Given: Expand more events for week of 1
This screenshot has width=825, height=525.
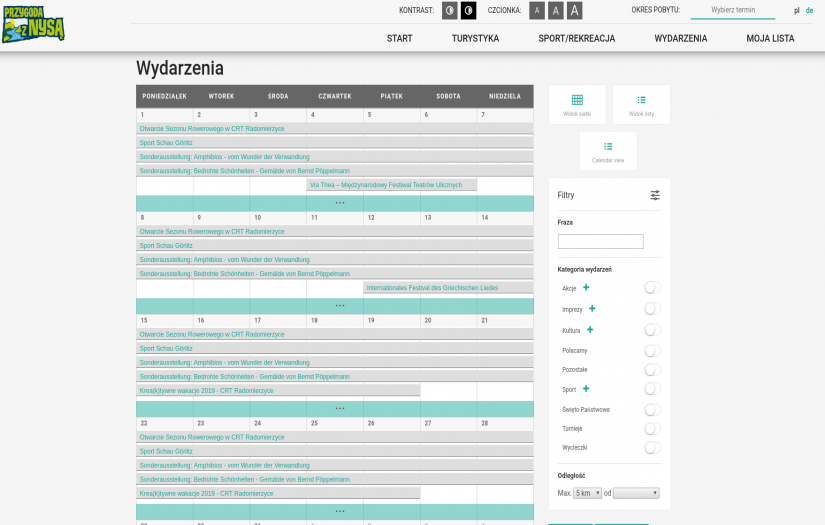Looking at the screenshot, I should [335, 203].
